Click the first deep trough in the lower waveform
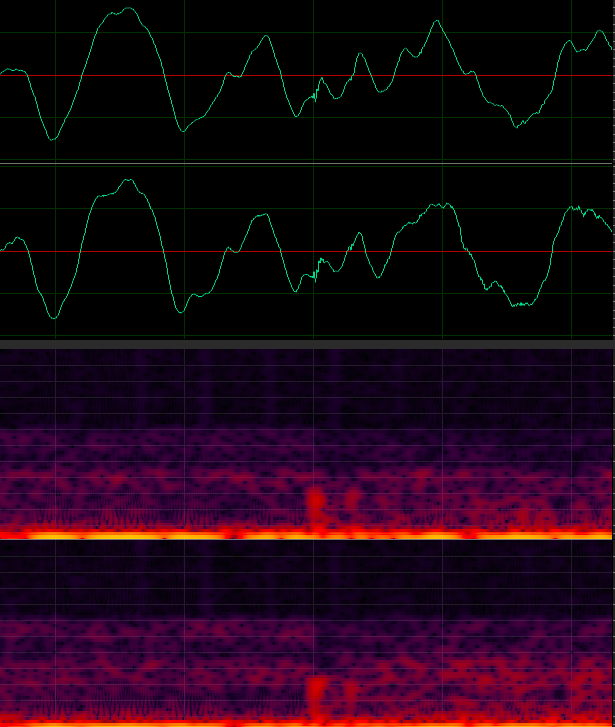615x727 pixels. pyautogui.click(x=54, y=317)
